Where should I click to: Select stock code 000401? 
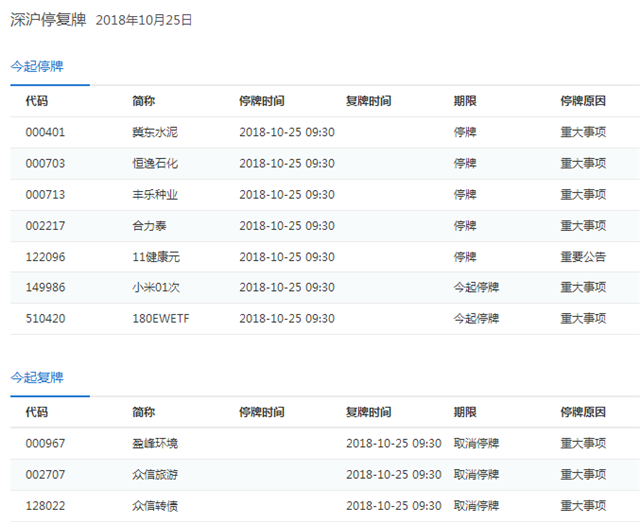(x=45, y=132)
